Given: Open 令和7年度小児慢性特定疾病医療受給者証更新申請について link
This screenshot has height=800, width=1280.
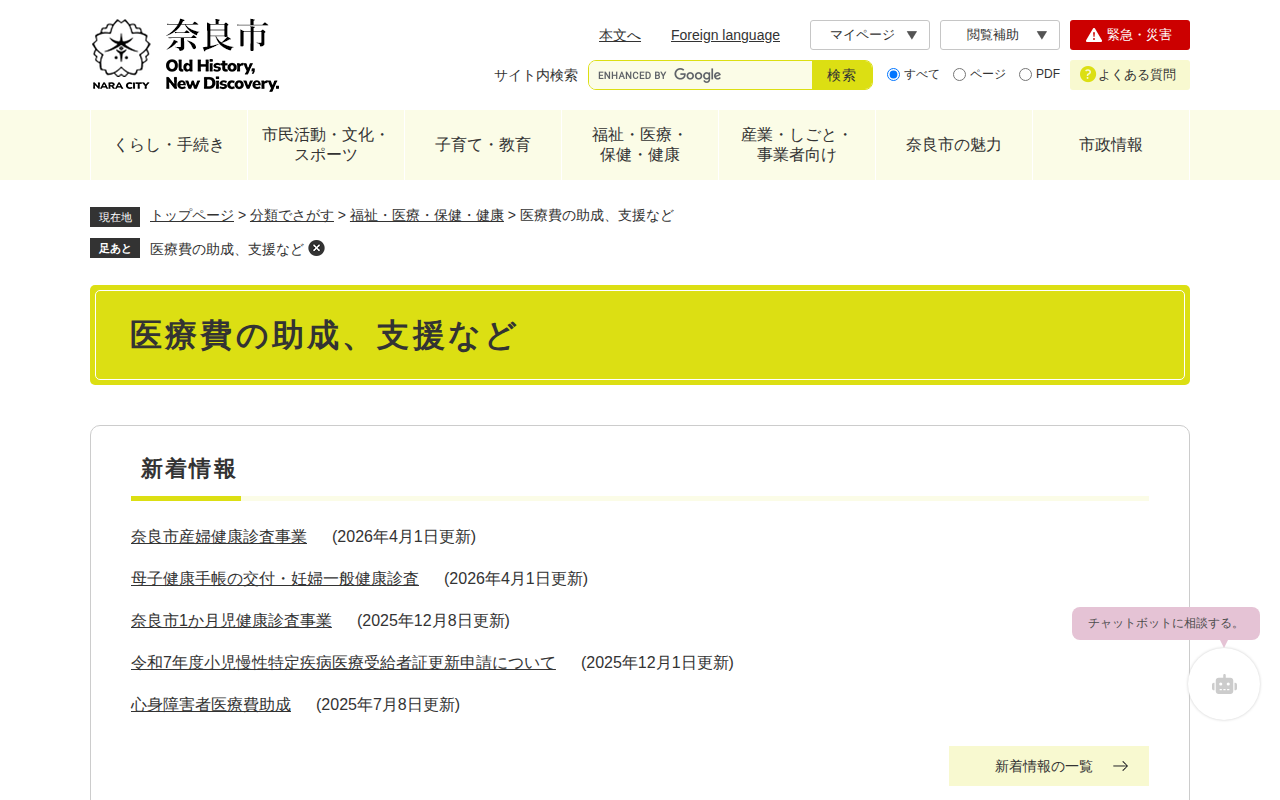Looking at the screenshot, I should (343, 663).
